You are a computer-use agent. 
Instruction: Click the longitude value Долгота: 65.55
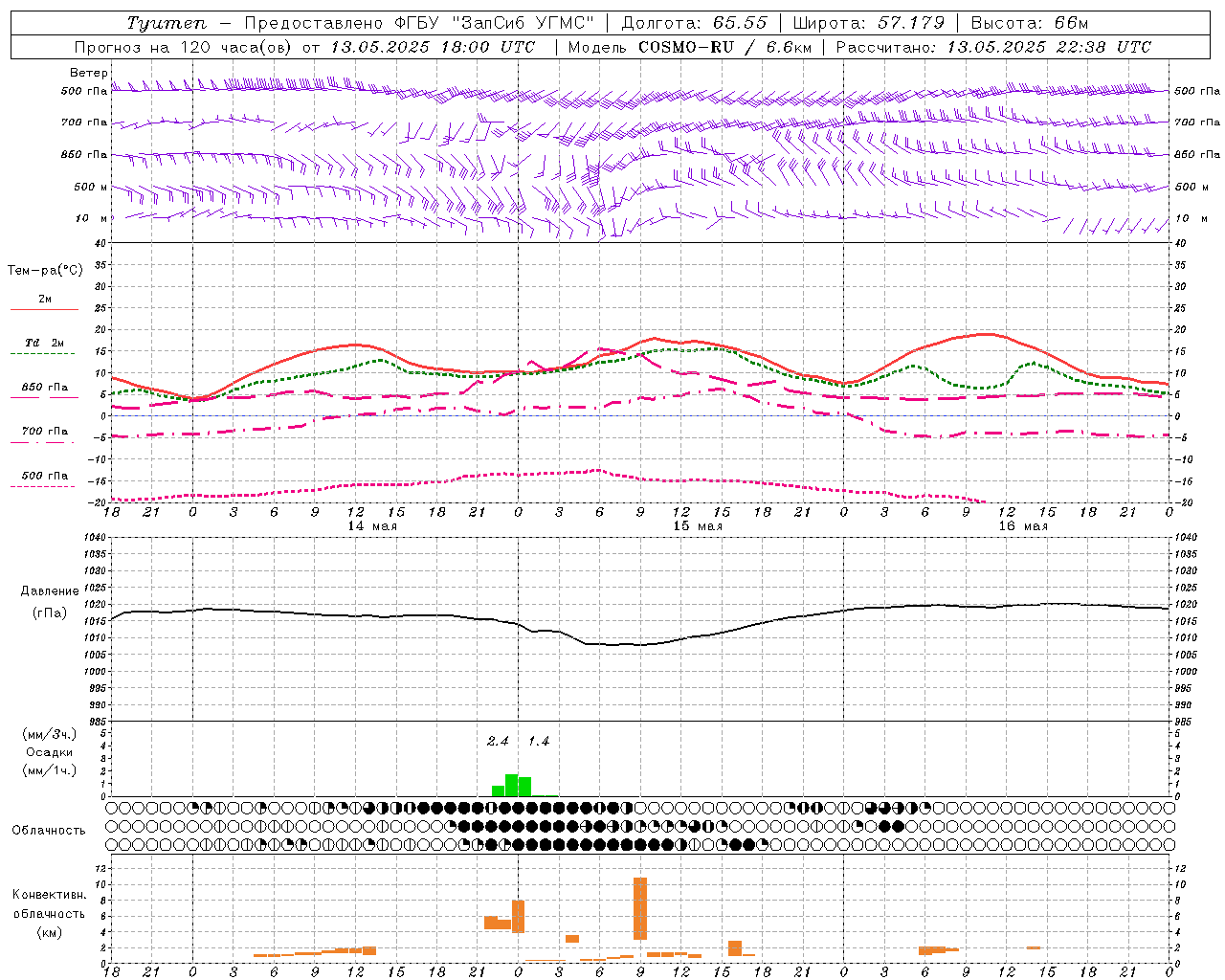click(694, 23)
